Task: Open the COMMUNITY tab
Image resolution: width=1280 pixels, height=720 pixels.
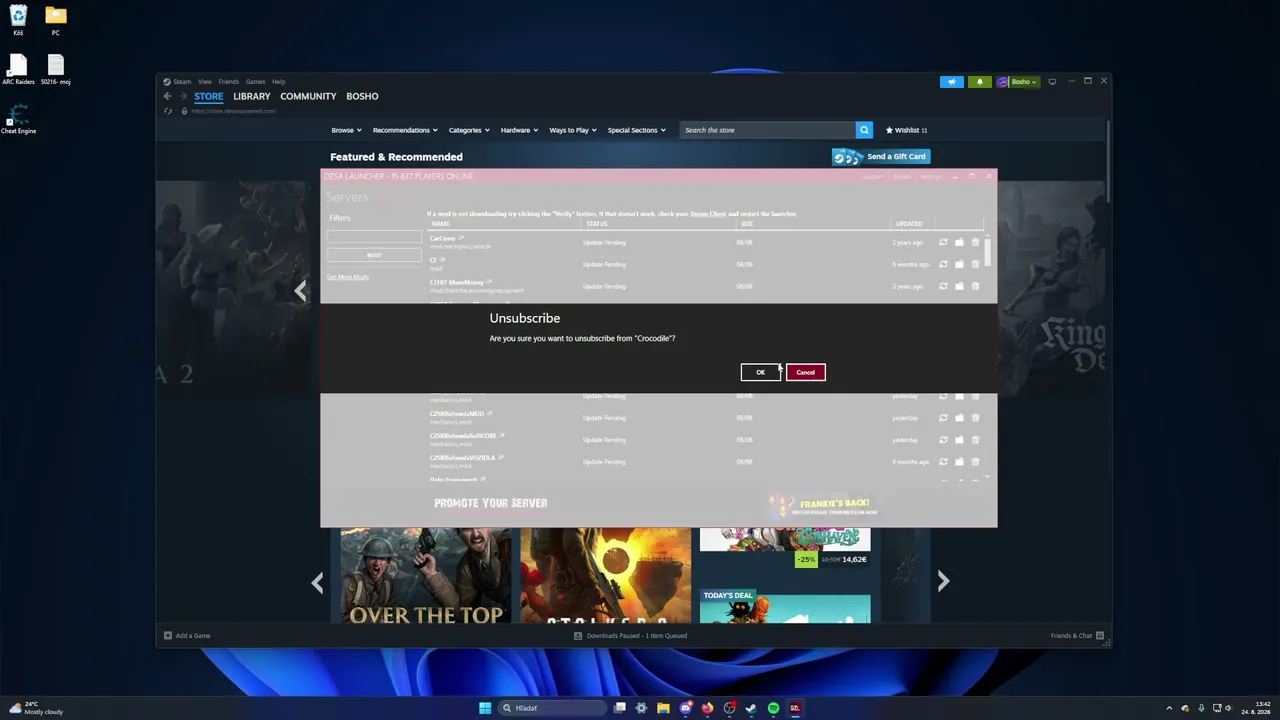Action: 308,96
